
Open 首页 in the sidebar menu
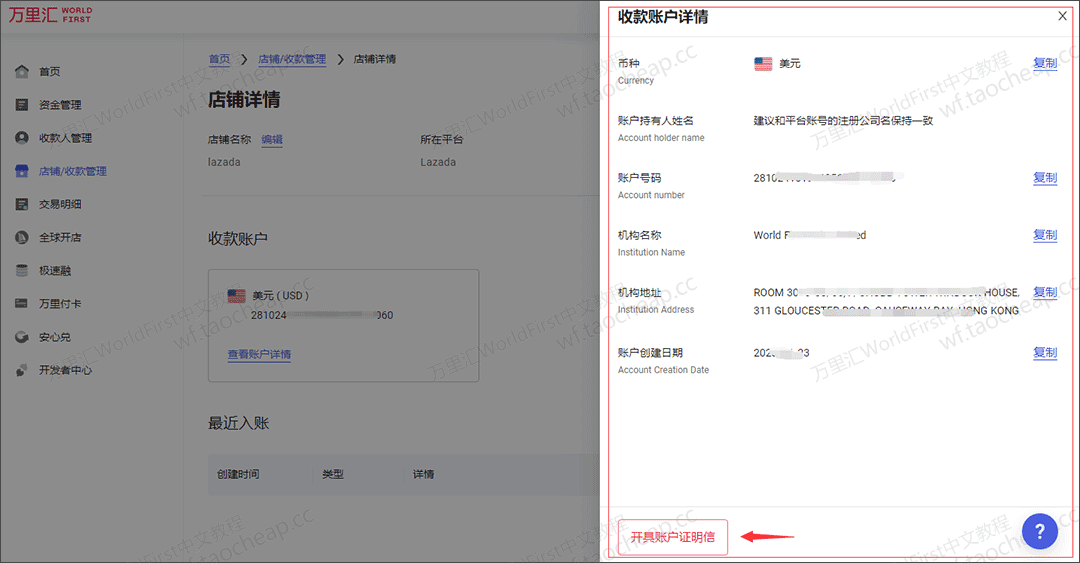[x=50, y=72]
